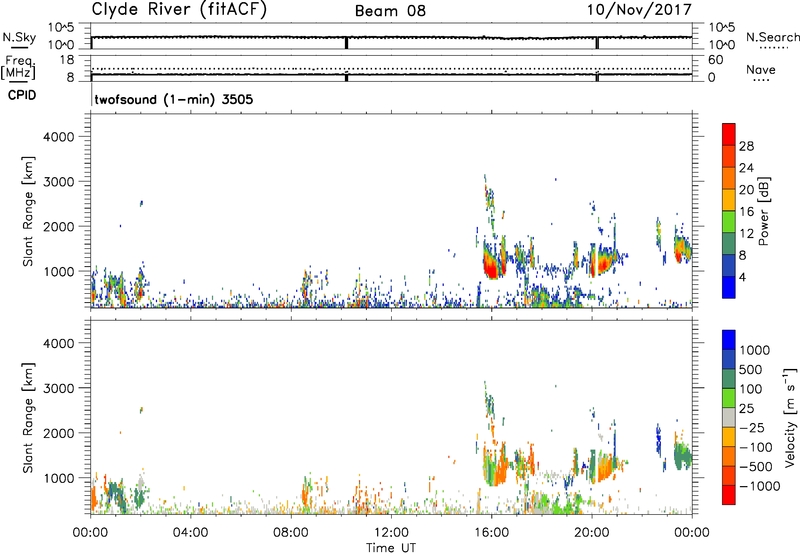Click the "-500" tick on the Velocity color bar
Image resolution: width=800 pixels, height=554 pixels.
point(756,466)
